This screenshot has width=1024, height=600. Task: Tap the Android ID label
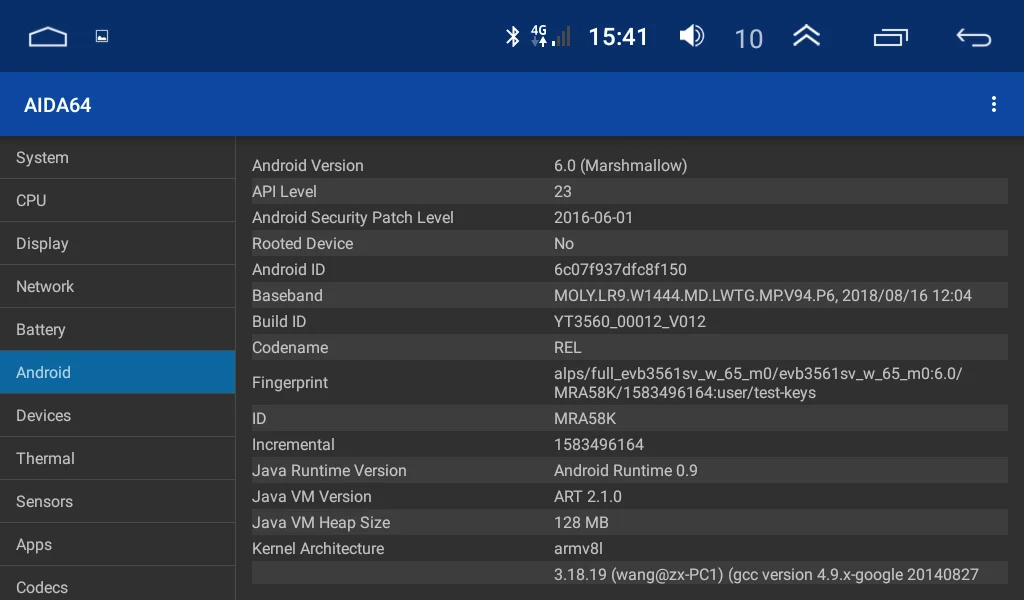coord(288,270)
